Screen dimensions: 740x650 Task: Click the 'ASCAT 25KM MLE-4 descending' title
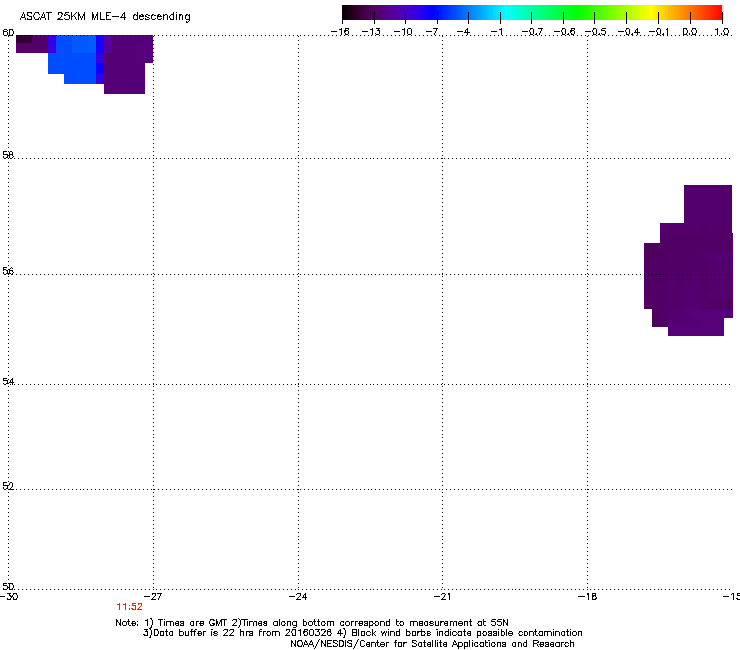coord(105,17)
